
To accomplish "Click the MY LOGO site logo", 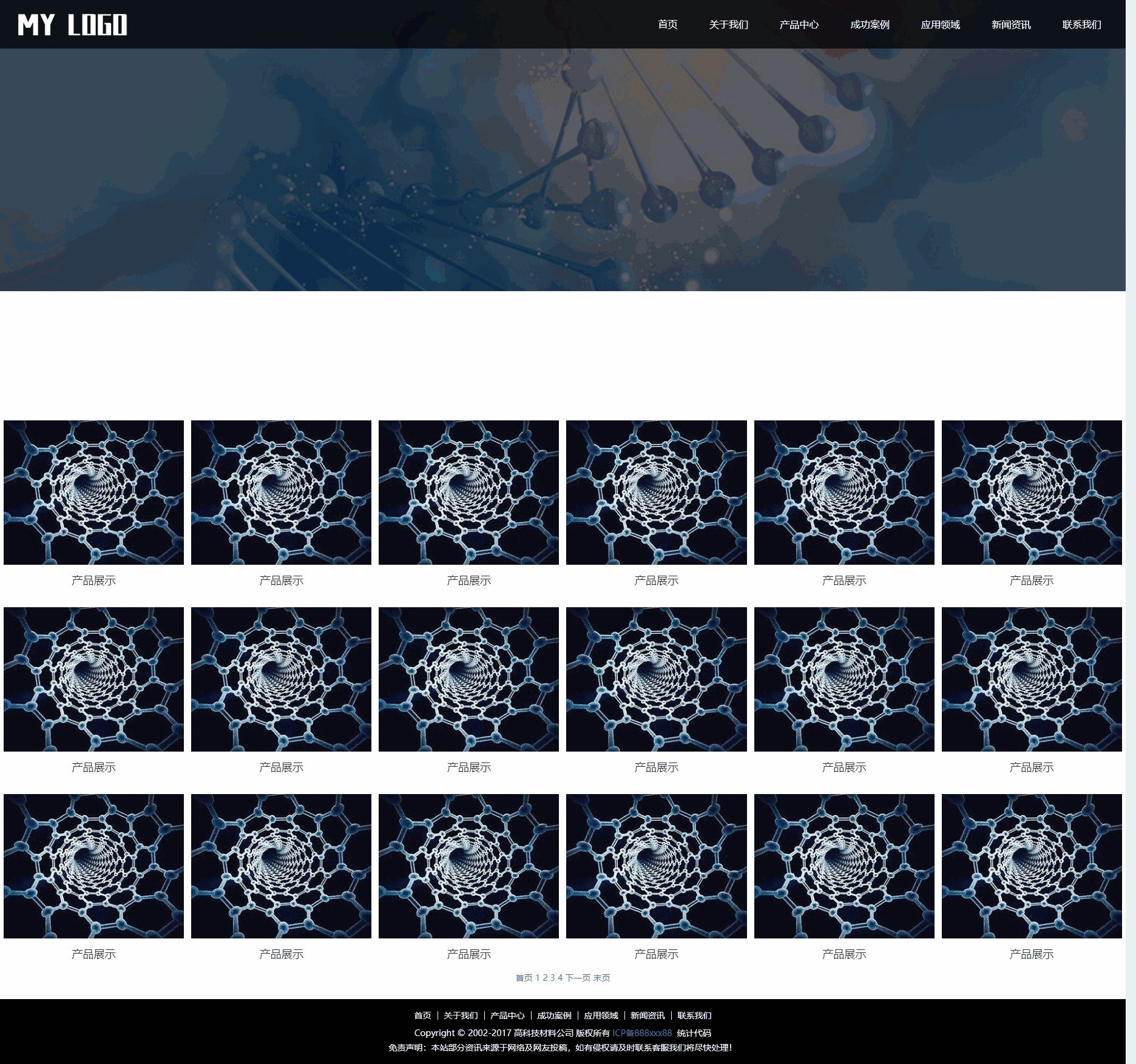I will coord(72,25).
